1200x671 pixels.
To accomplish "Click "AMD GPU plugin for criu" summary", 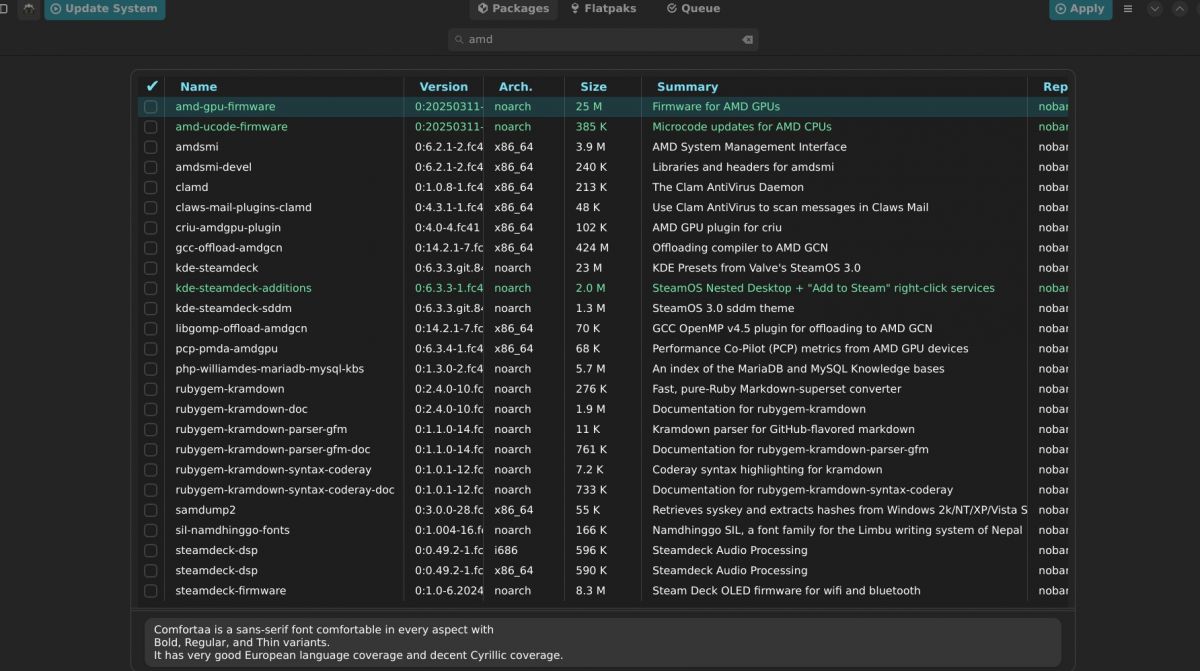I will point(717,228).
